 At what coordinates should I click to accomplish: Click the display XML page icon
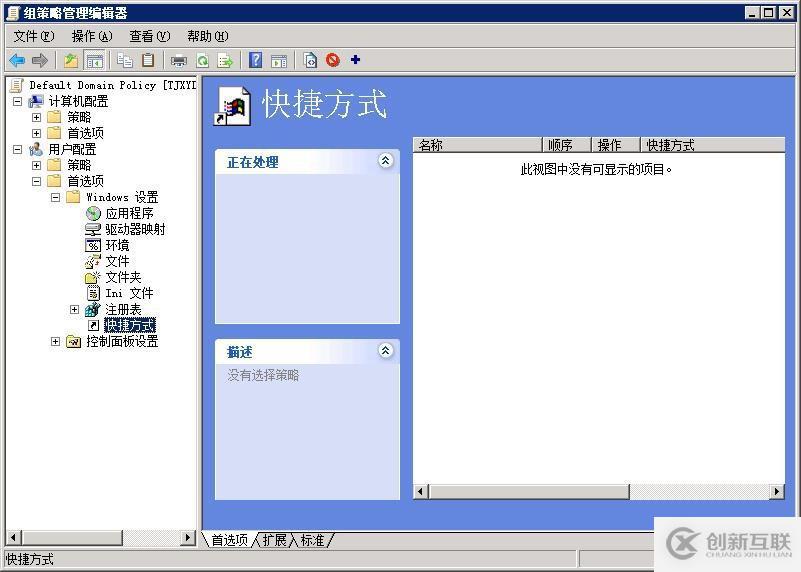tap(310, 60)
